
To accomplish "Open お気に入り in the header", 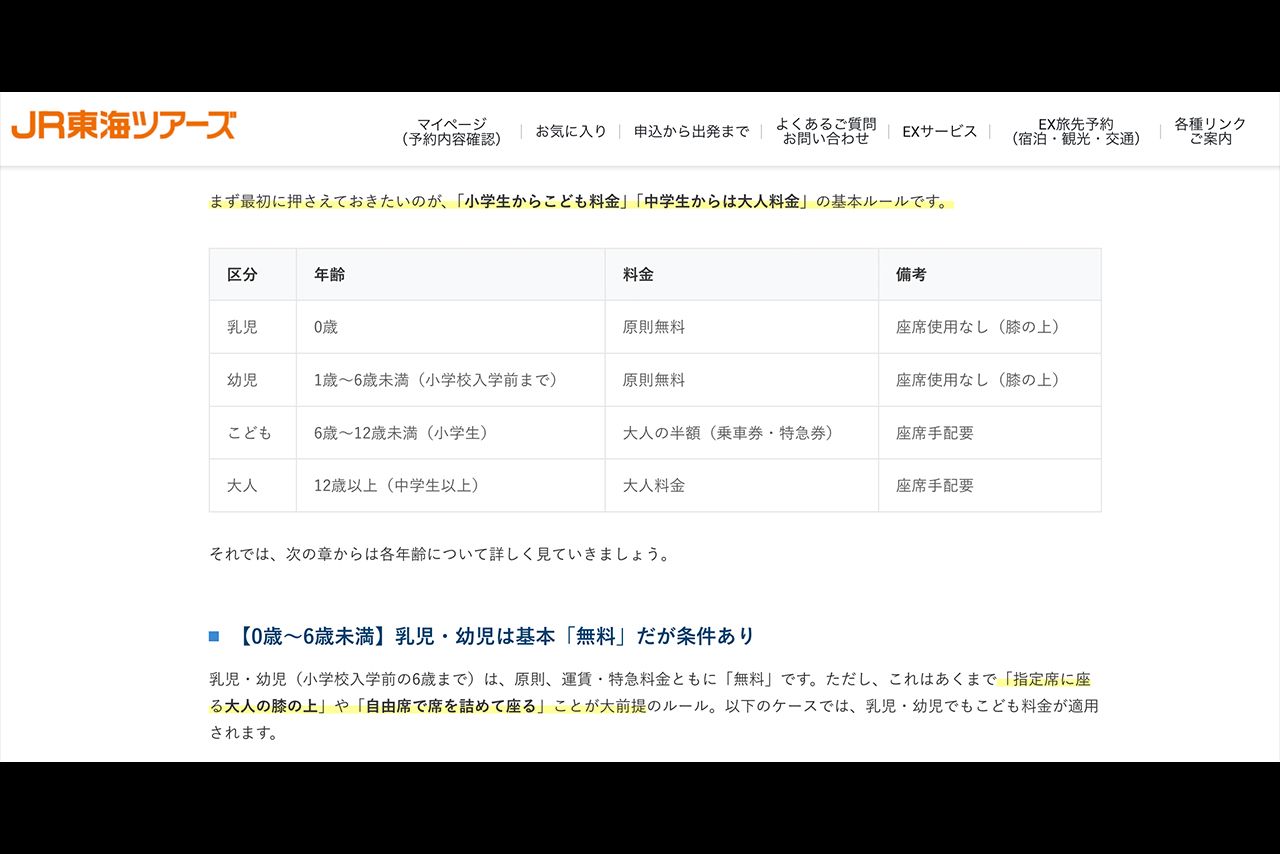I will [571, 131].
